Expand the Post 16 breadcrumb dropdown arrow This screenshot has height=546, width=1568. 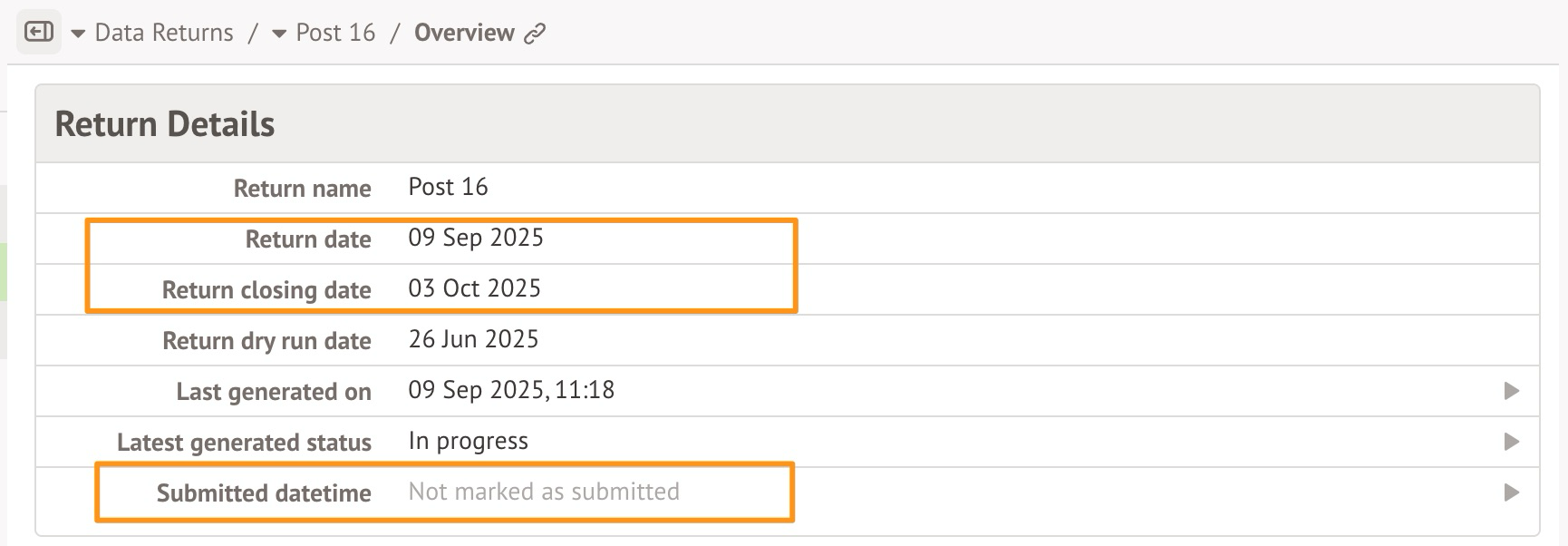tap(279, 34)
